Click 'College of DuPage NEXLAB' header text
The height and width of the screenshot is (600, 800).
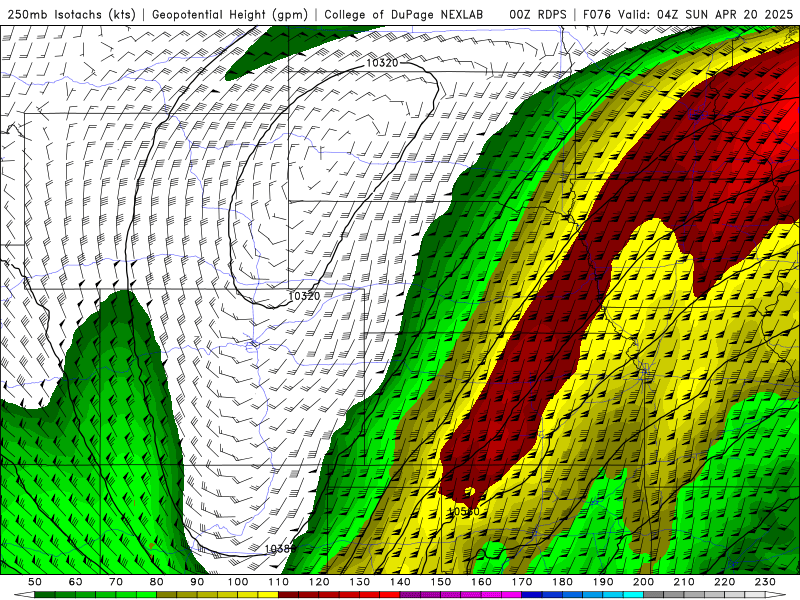404,14
